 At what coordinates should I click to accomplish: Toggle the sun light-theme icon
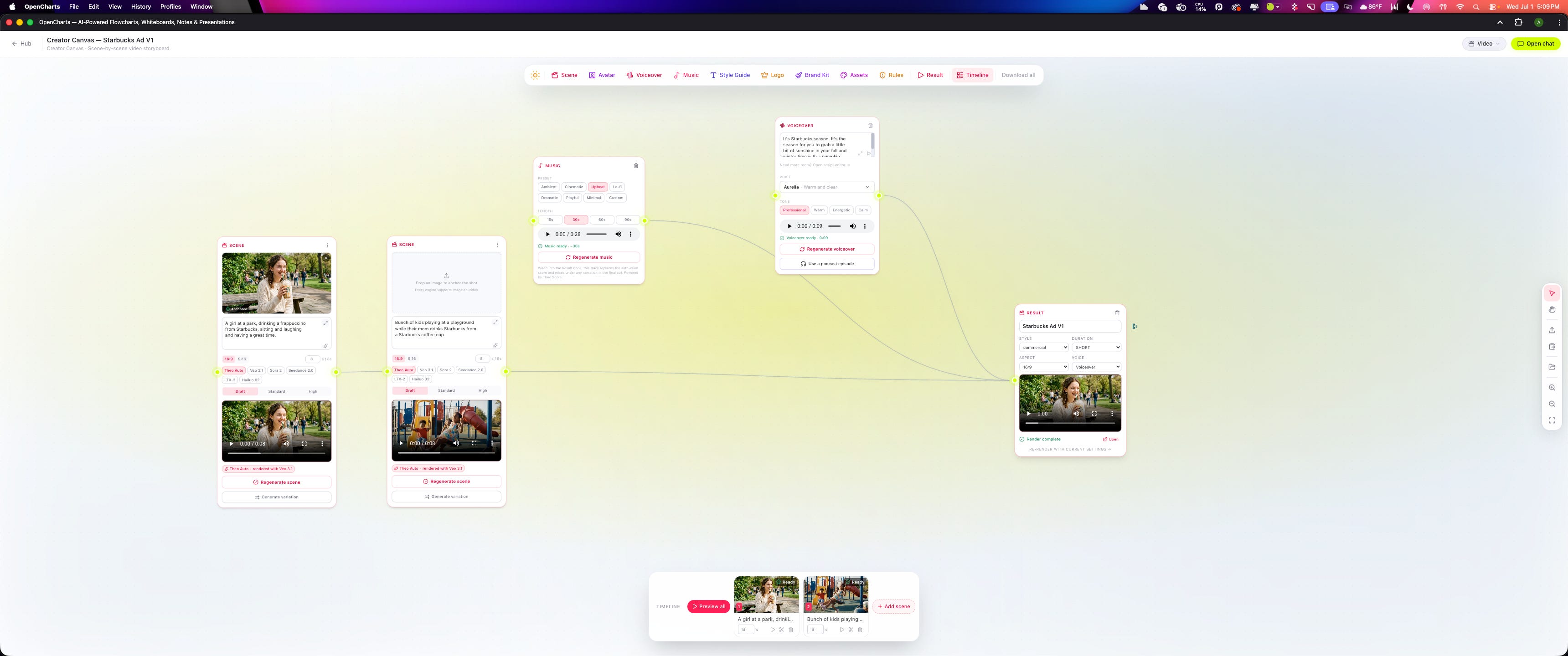click(x=535, y=76)
